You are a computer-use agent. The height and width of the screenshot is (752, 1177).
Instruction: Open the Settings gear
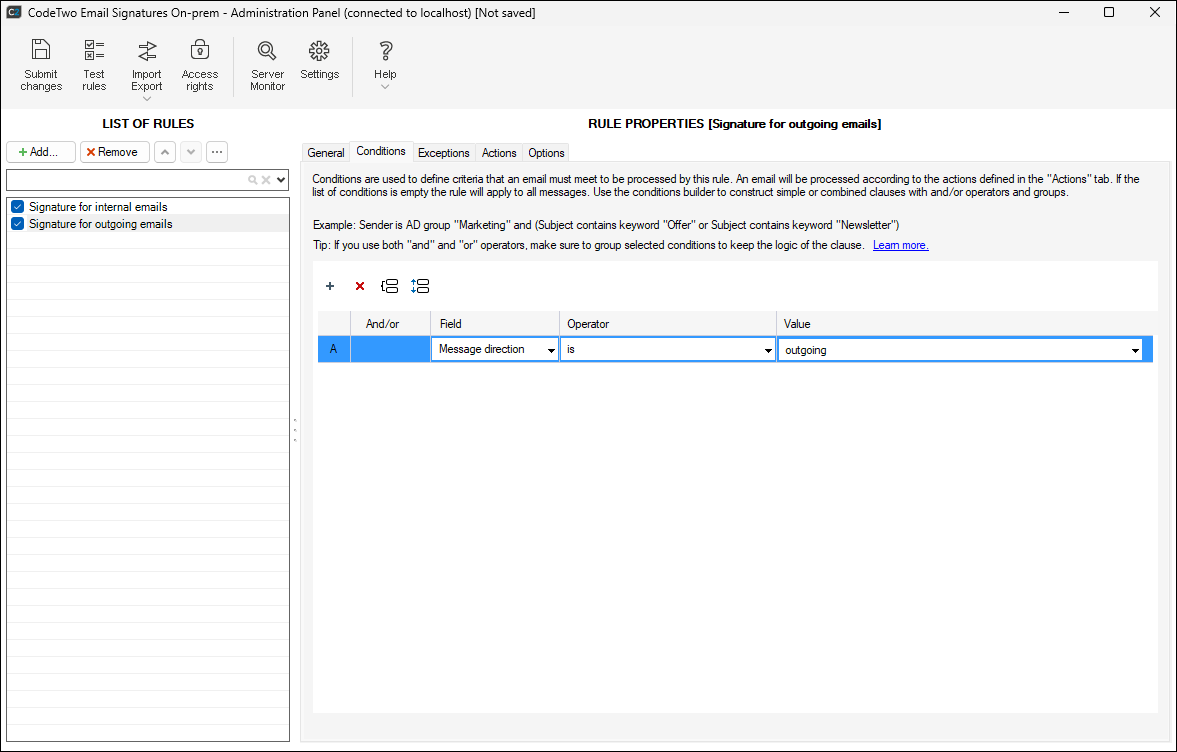click(x=319, y=52)
